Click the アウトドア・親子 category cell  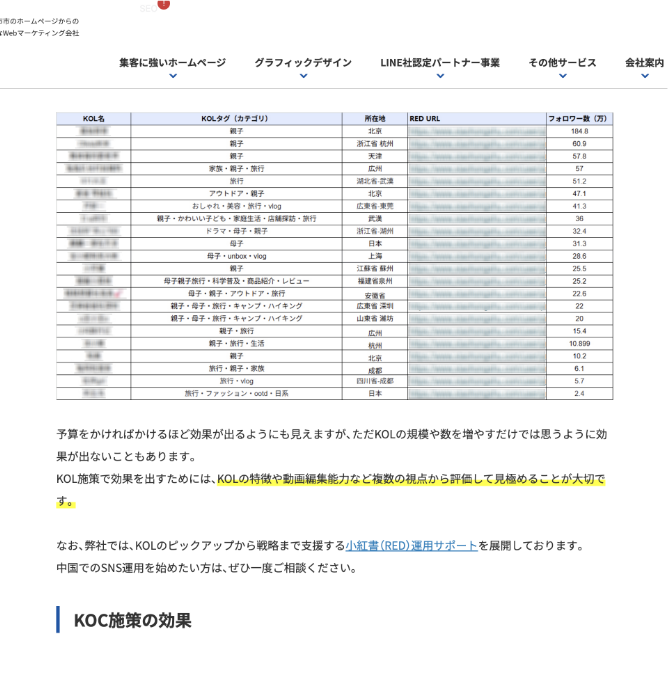pyautogui.click(x=236, y=194)
